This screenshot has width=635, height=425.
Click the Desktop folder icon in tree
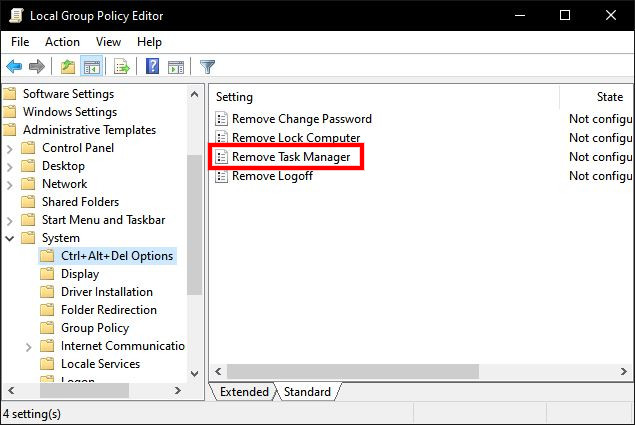[28, 166]
